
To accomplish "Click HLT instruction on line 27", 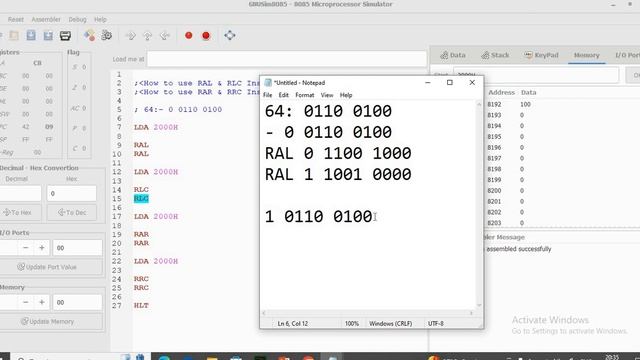I will pyautogui.click(x=141, y=306).
